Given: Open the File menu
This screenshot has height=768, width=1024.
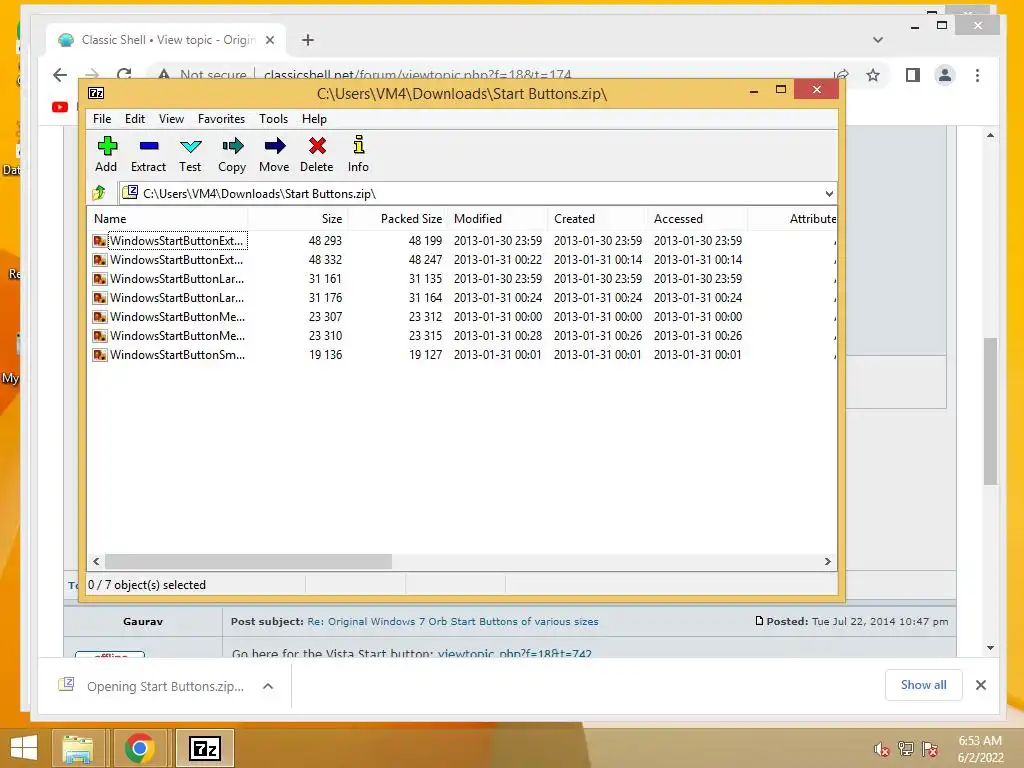Looking at the screenshot, I should (102, 119).
